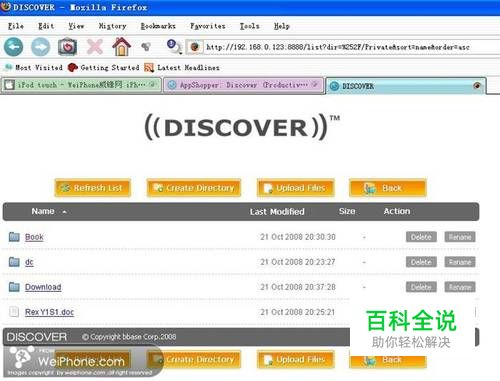
Task: Open the Book folder link
Action: pyautogui.click(x=34, y=237)
